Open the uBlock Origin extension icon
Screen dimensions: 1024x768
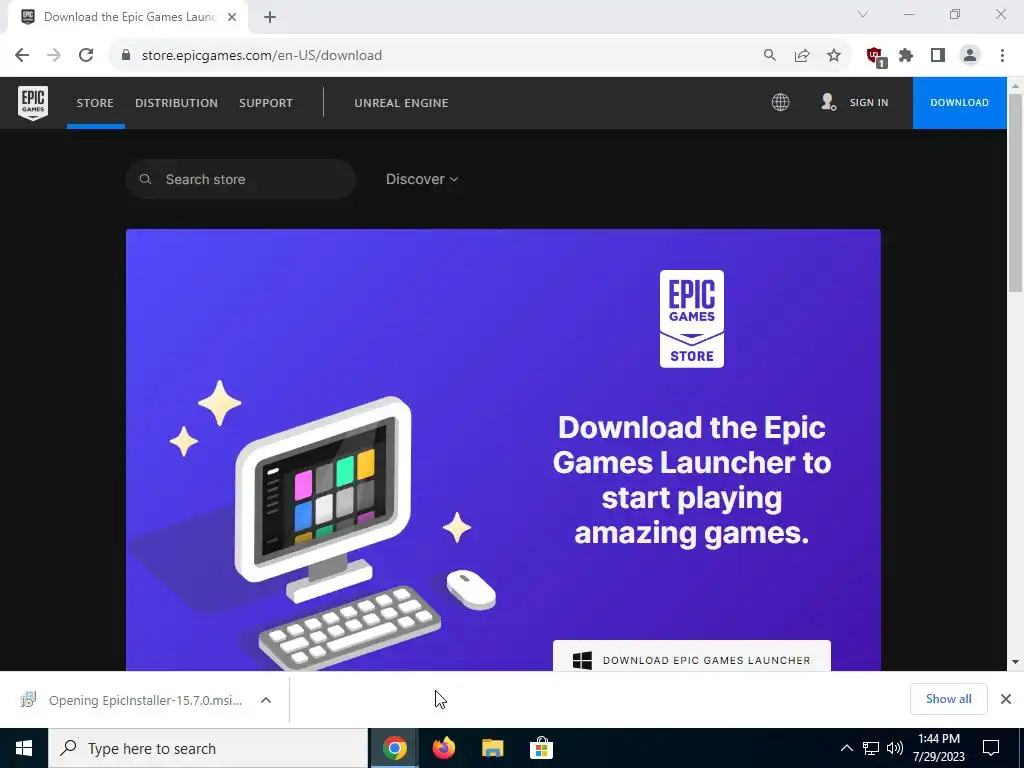coord(876,57)
